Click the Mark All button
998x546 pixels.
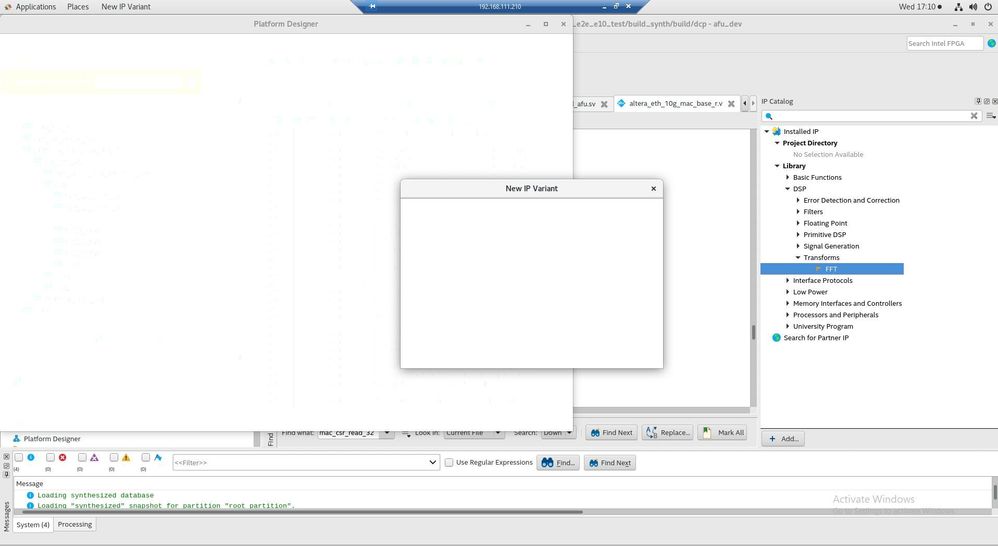point(722,433)
